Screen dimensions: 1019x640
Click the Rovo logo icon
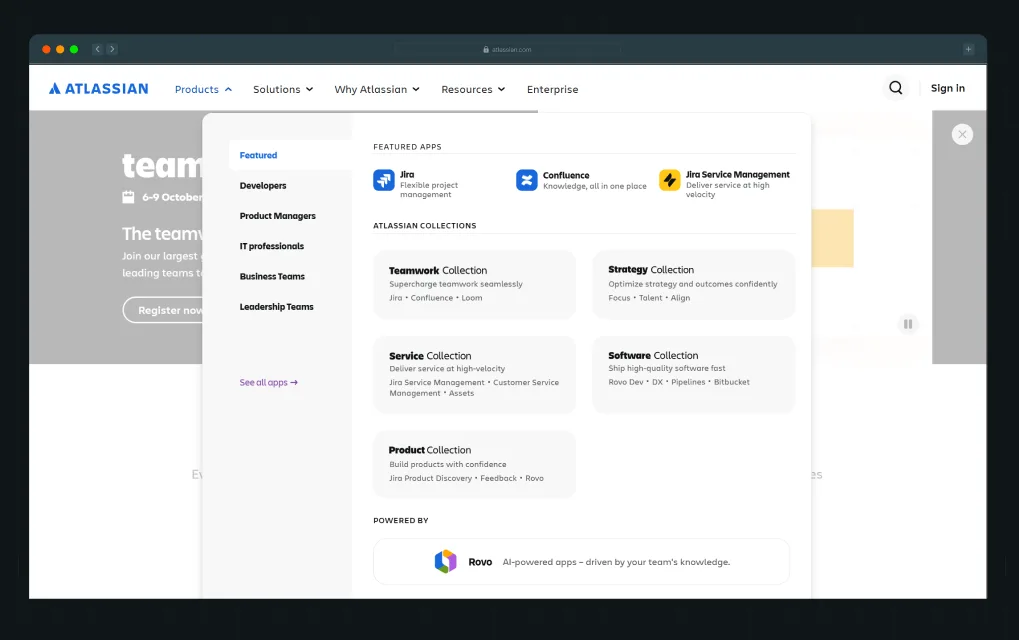tap(446, 561)
